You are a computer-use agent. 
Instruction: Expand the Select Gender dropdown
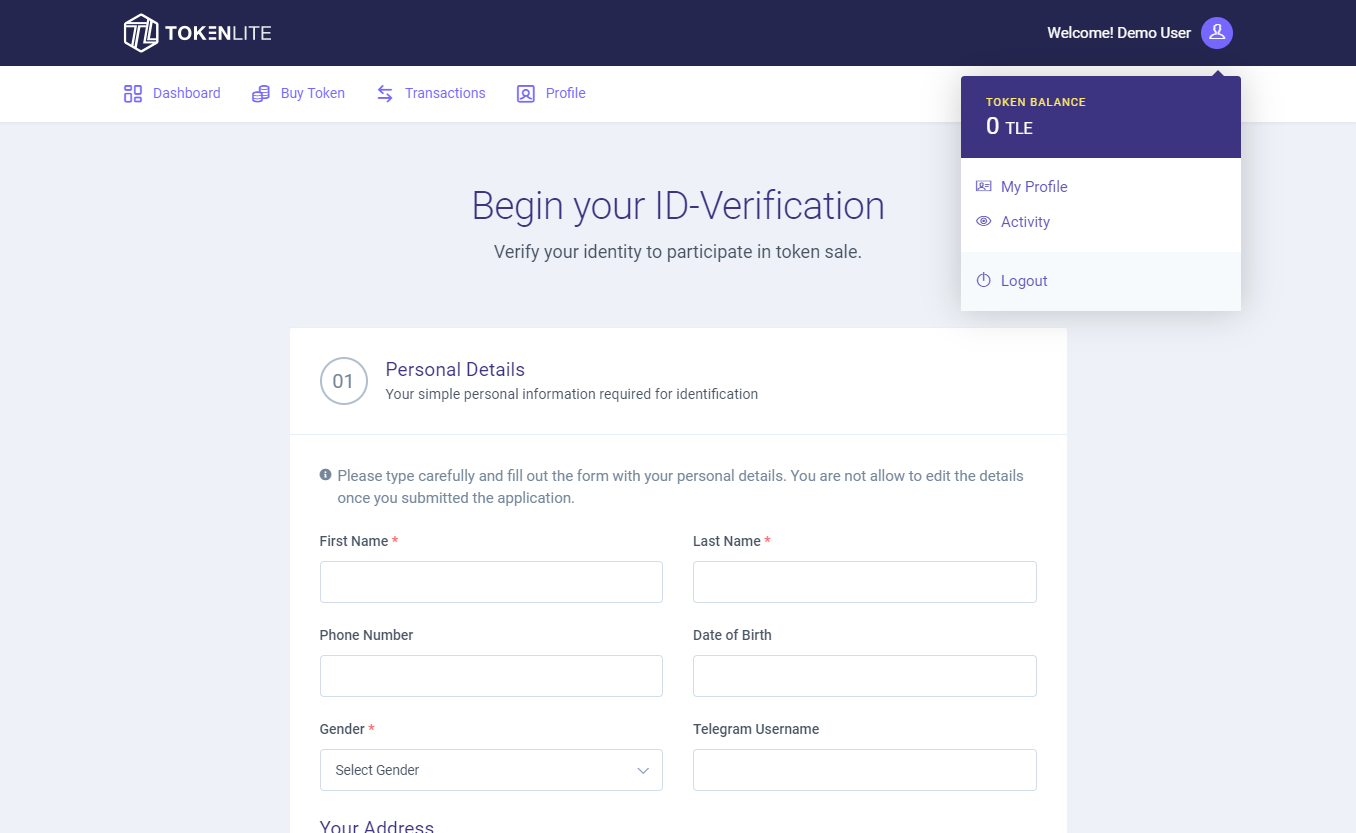pyautogui.click(x=491, y=770)
